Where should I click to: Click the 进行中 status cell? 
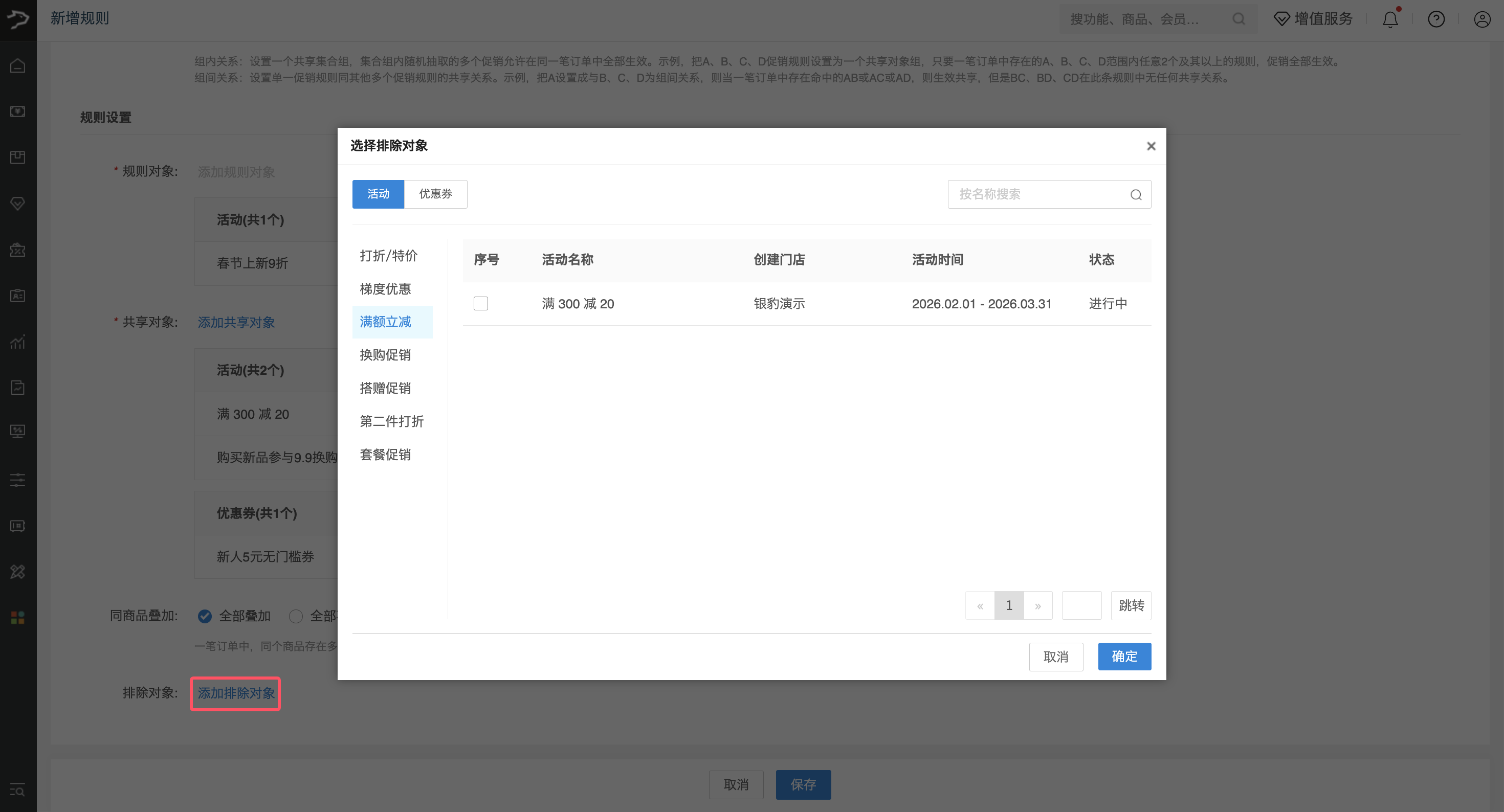1108,304
